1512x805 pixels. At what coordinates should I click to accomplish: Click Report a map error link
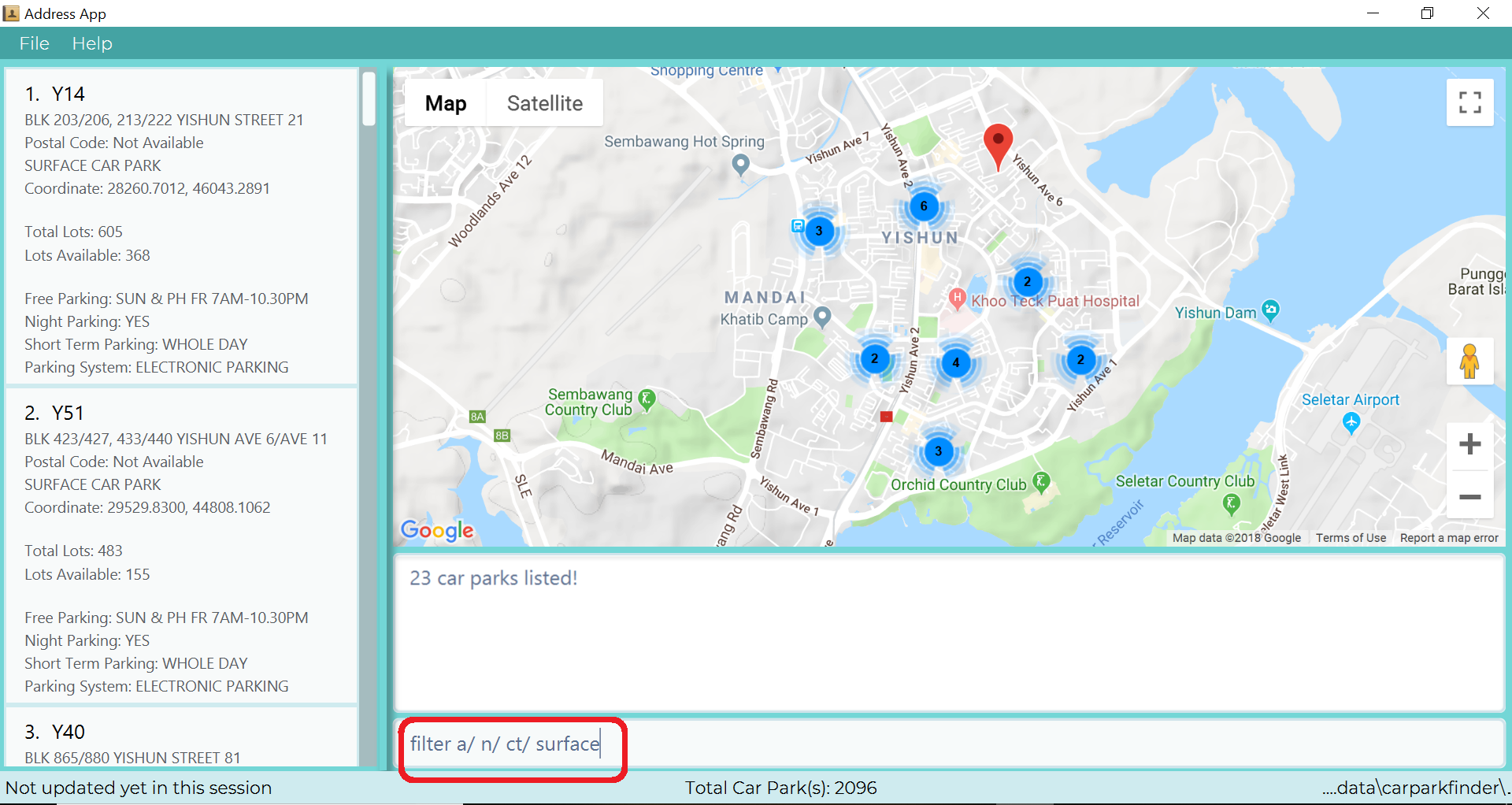tap(1449, 538)
